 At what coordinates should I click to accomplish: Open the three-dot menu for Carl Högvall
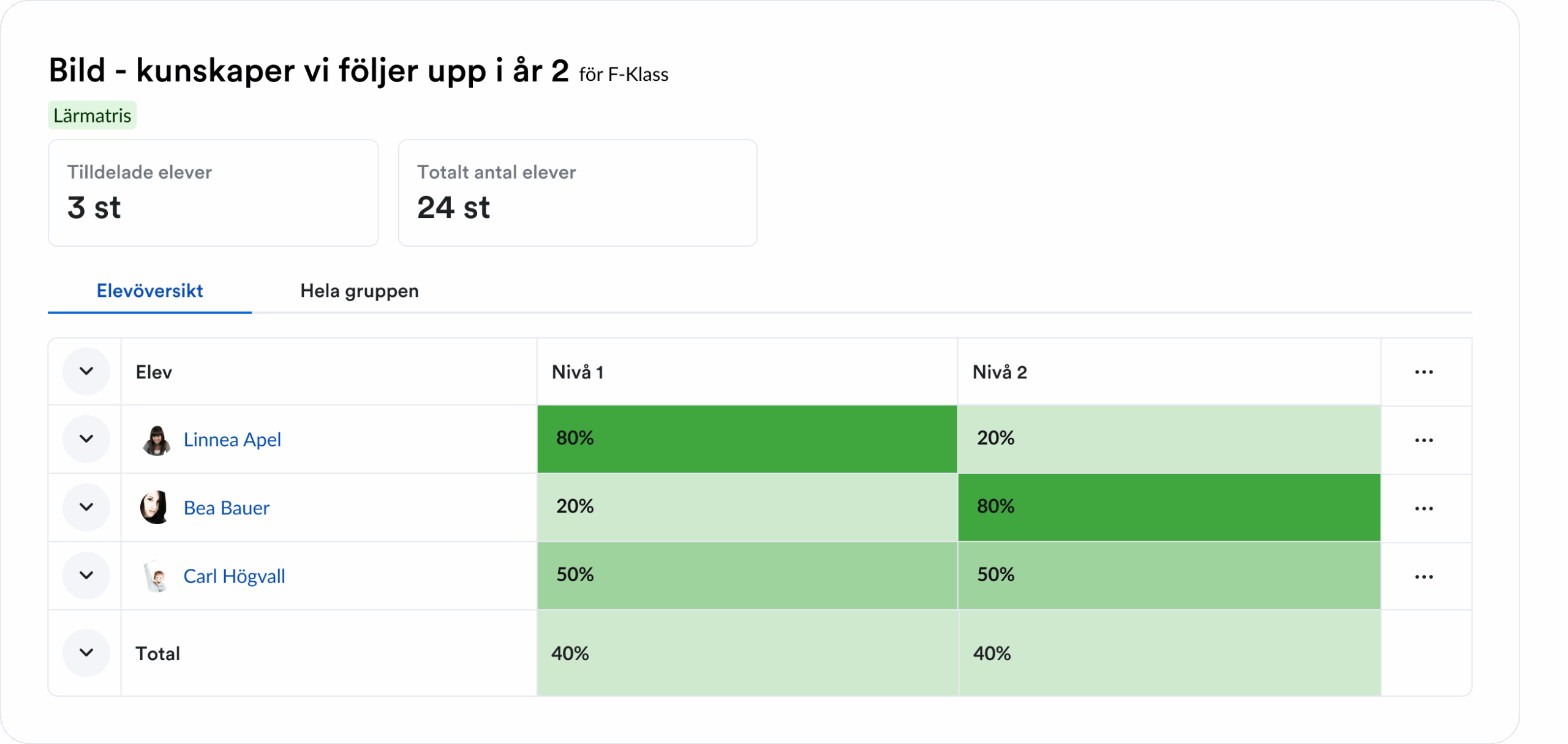click(1423, 577)
